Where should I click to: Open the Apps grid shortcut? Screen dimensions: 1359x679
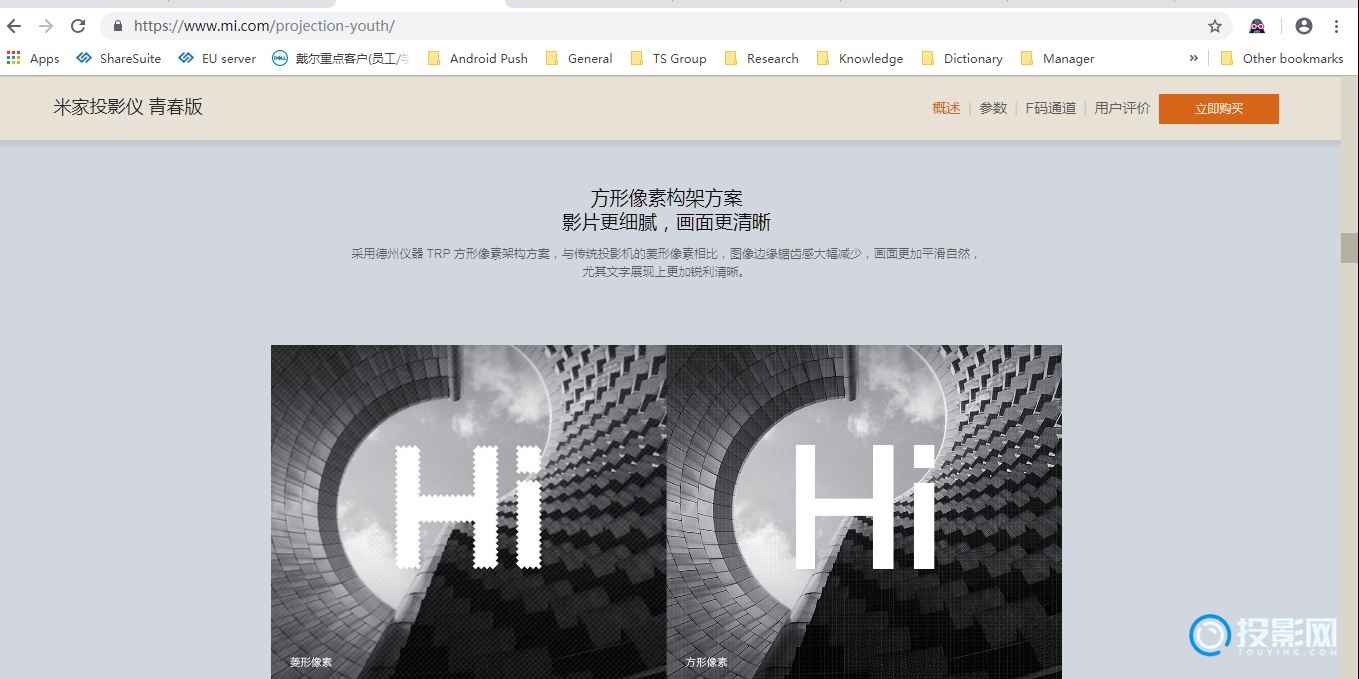33,58
